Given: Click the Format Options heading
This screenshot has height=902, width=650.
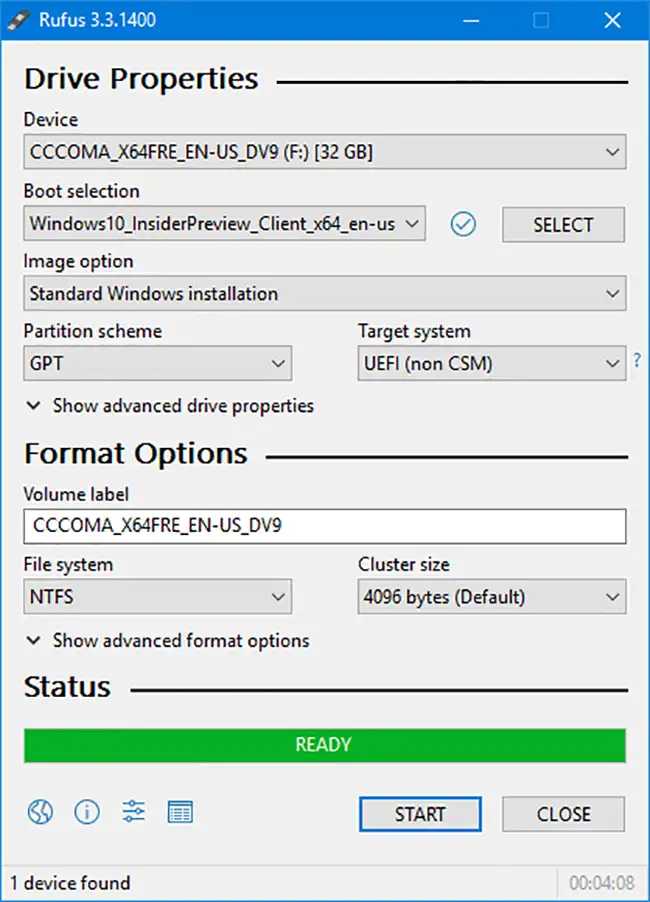Looking at the screenshot, I should 136,454.
